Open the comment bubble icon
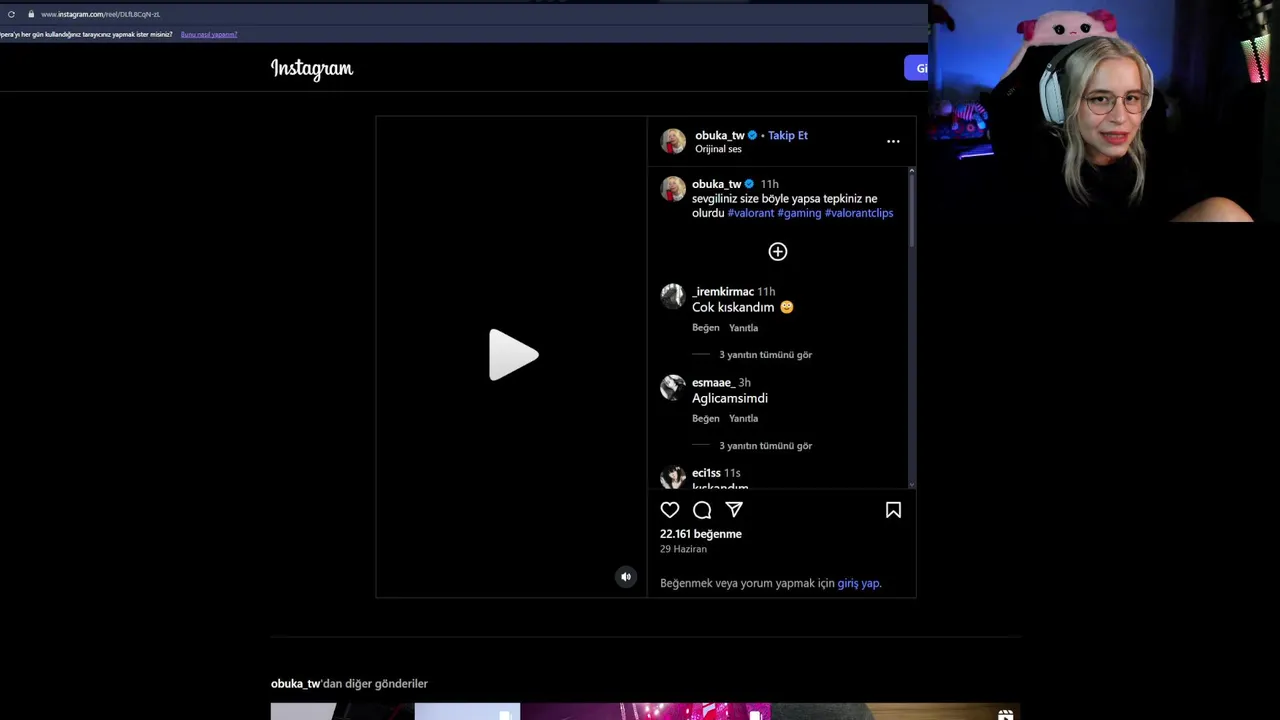Screen dimensions: 1280x720 [702, 510]
